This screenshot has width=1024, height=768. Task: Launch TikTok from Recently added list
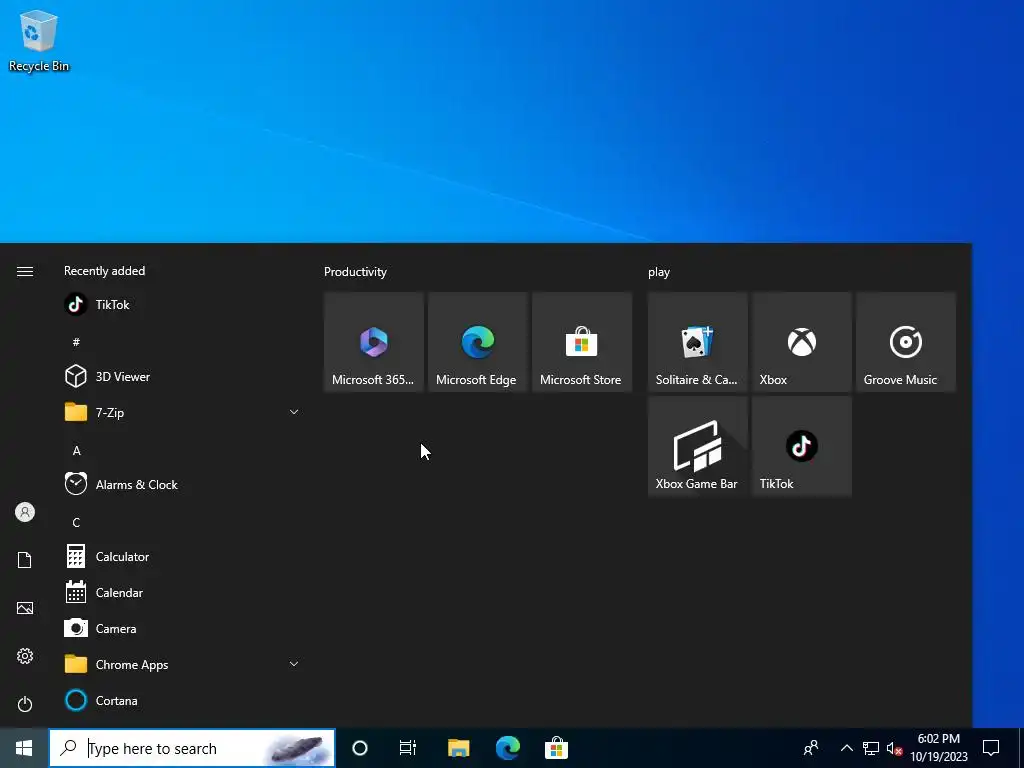click(182, 304)
